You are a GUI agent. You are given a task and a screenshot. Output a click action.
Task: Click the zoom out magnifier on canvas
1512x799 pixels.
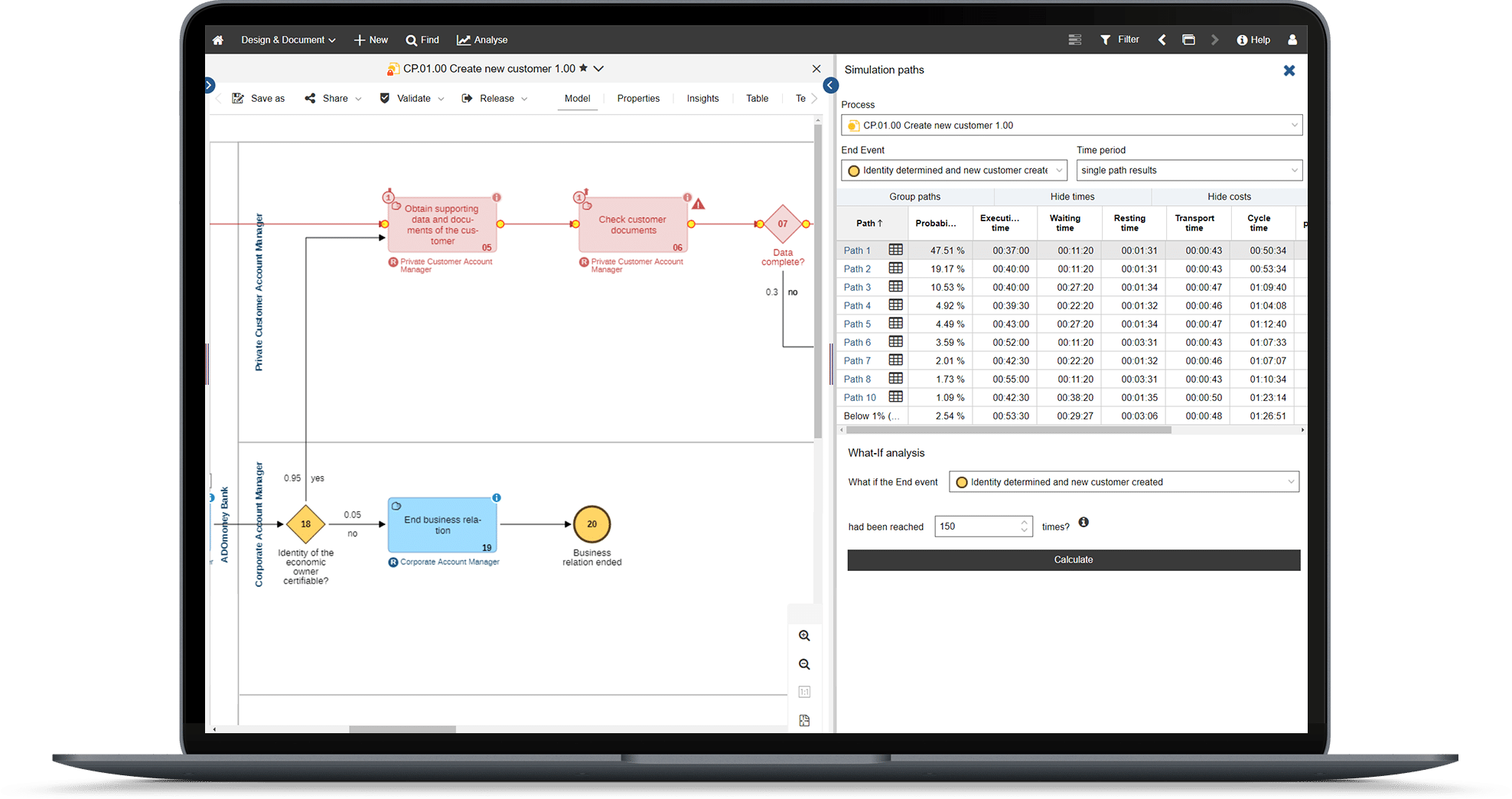(804, 664)
